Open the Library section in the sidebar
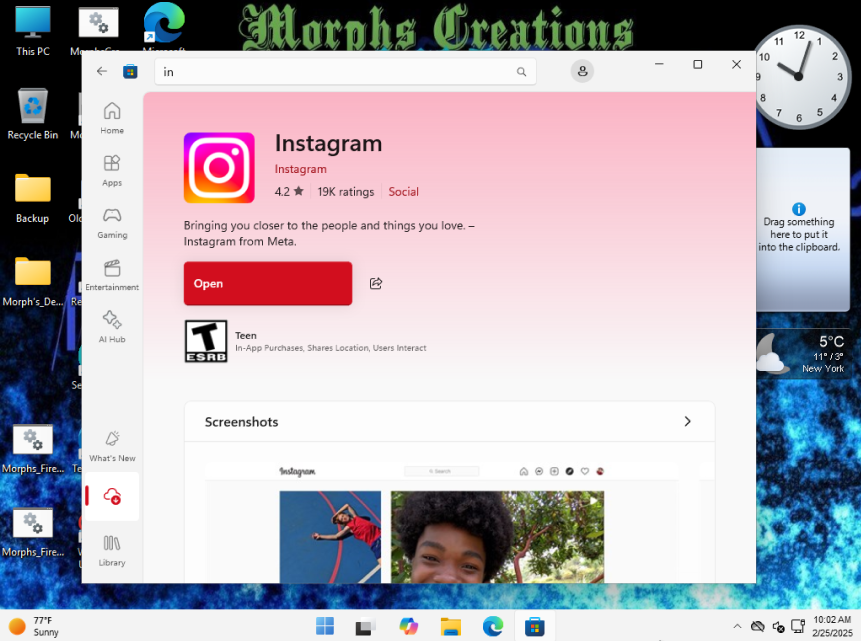This screenshot has width=861, height=641. (112, 550)
